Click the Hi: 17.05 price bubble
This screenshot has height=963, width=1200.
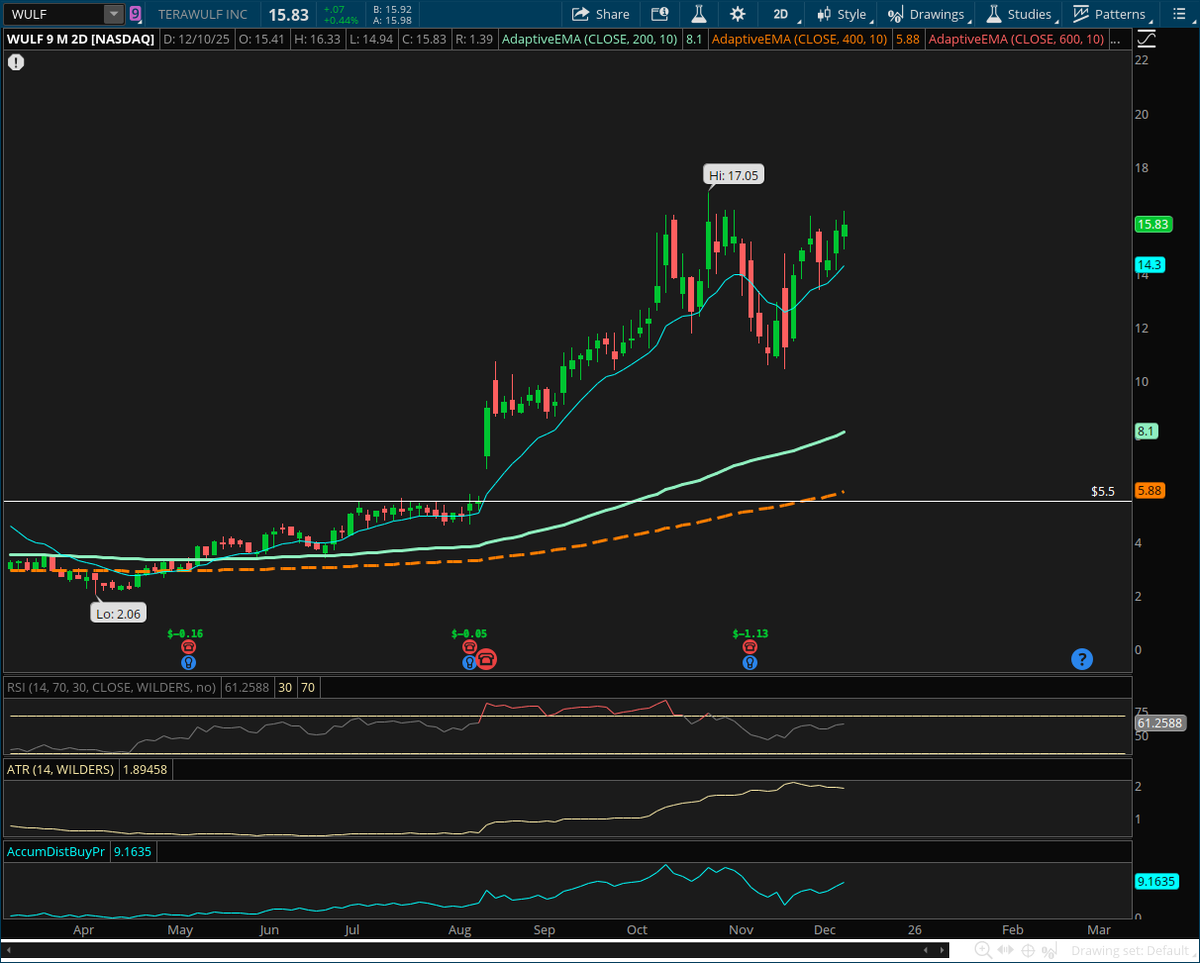click(x=734, y=175)
